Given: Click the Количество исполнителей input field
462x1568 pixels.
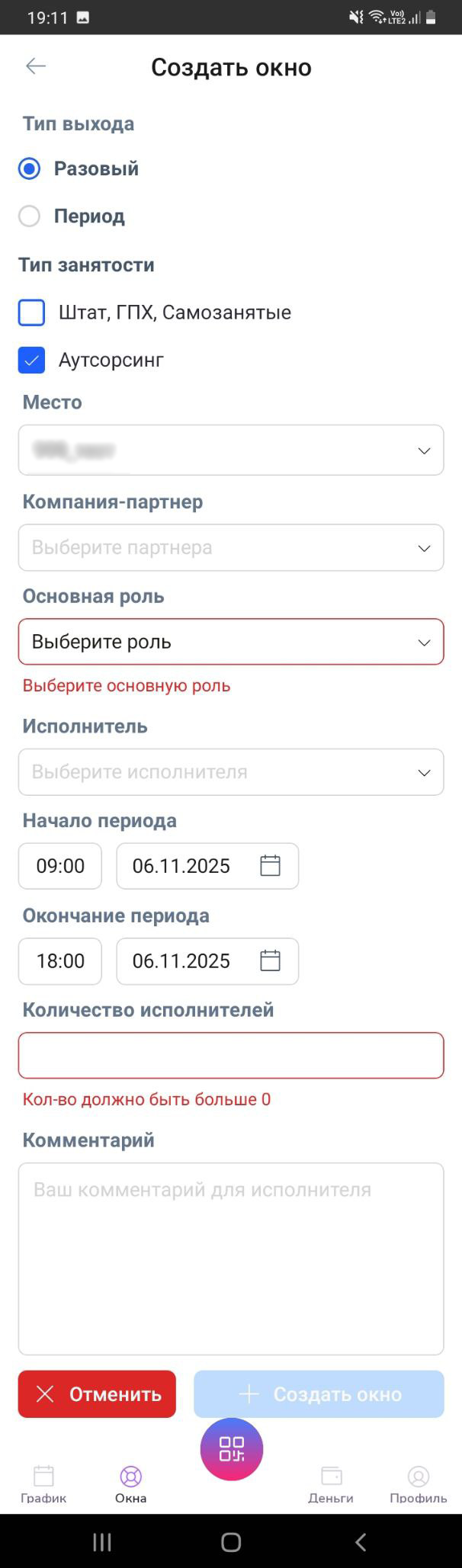Looking at the screenshot, I should pyautogui.click(x=230, y=1056).
